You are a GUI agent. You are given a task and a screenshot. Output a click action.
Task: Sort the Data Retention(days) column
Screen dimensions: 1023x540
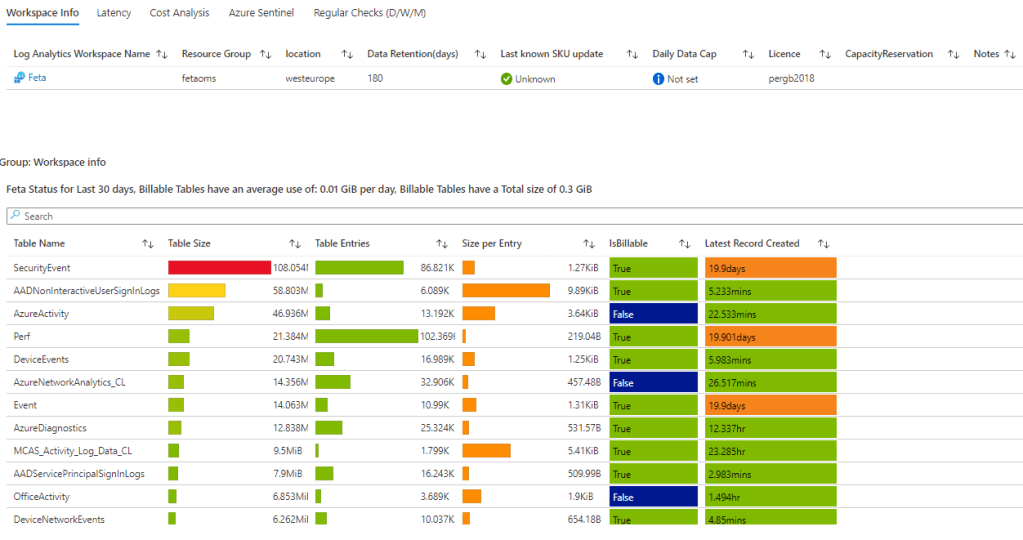tap(478, 54)
